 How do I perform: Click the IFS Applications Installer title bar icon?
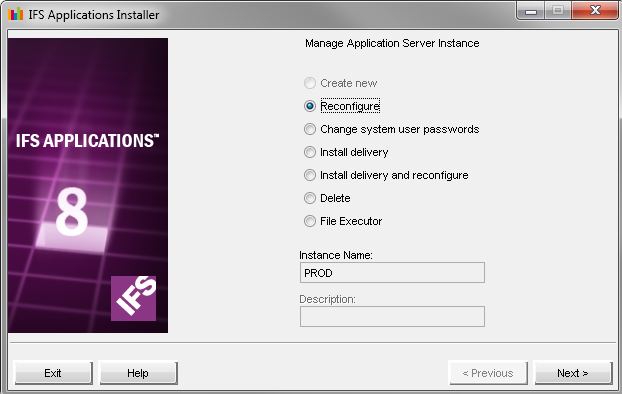[x=15, y=14]
